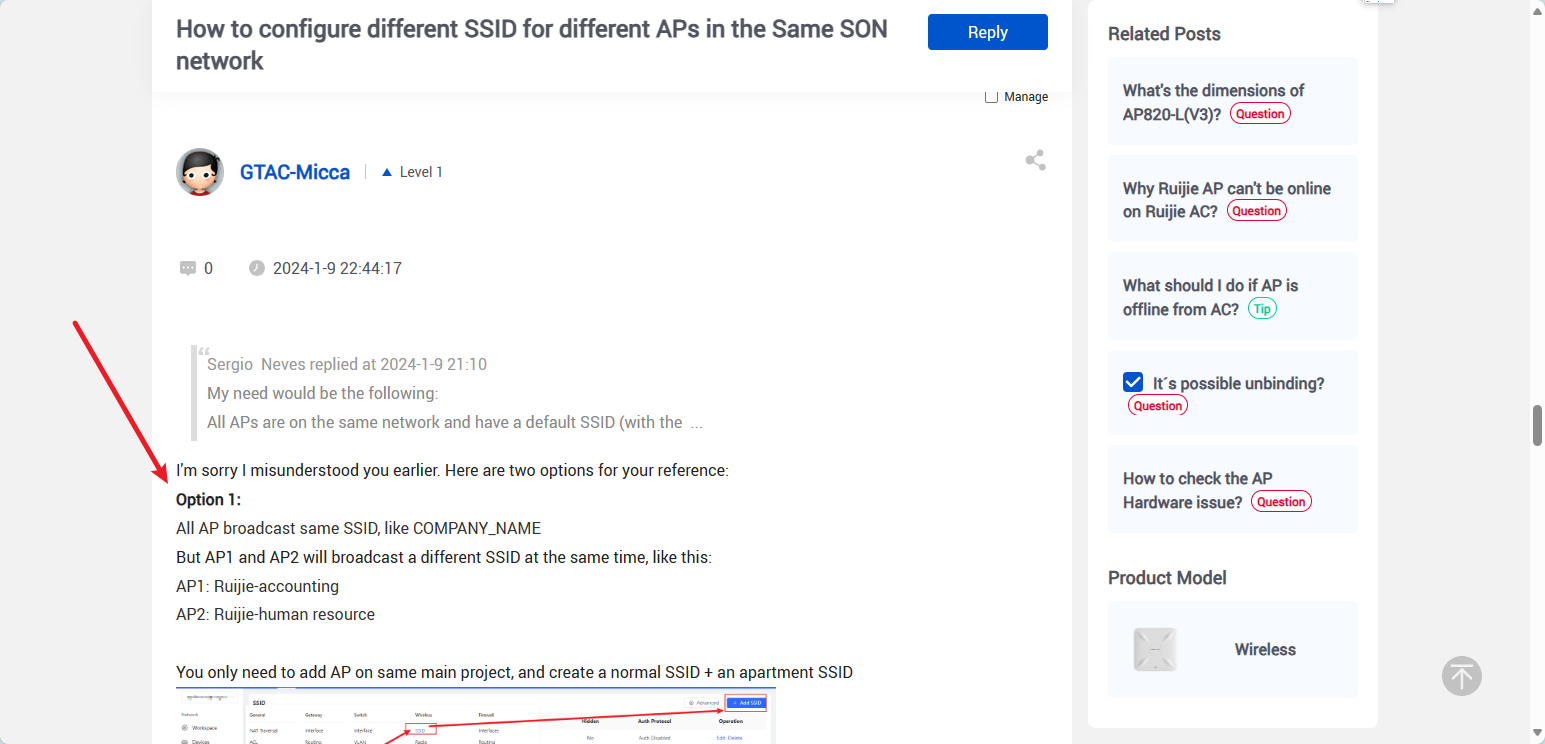
Task: Tick the Manage checkbox
Action: coord(991,97)
